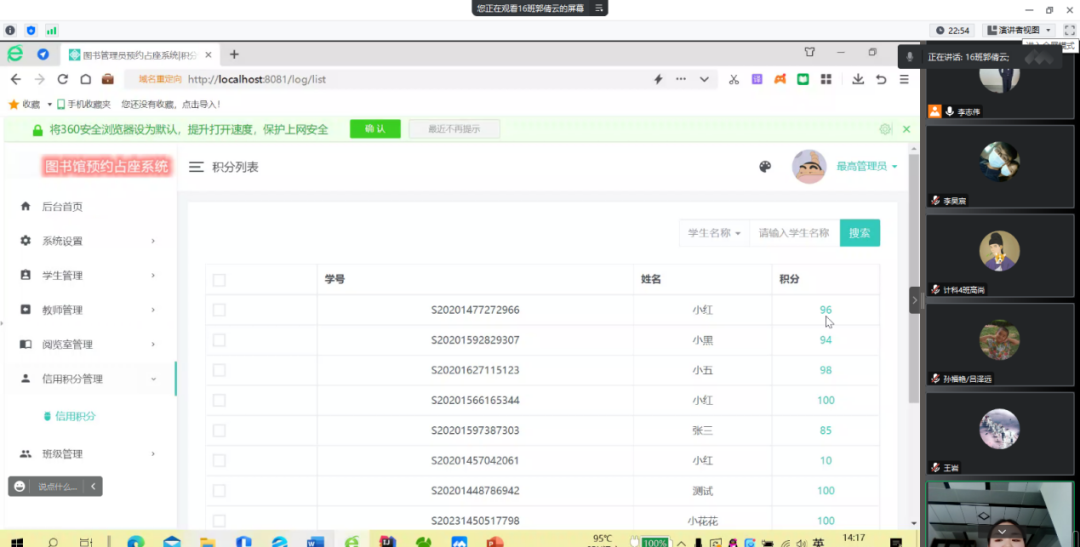Click the green 搜索 button
Viewport: 1080px width, 547px height.
coord(859,233)
